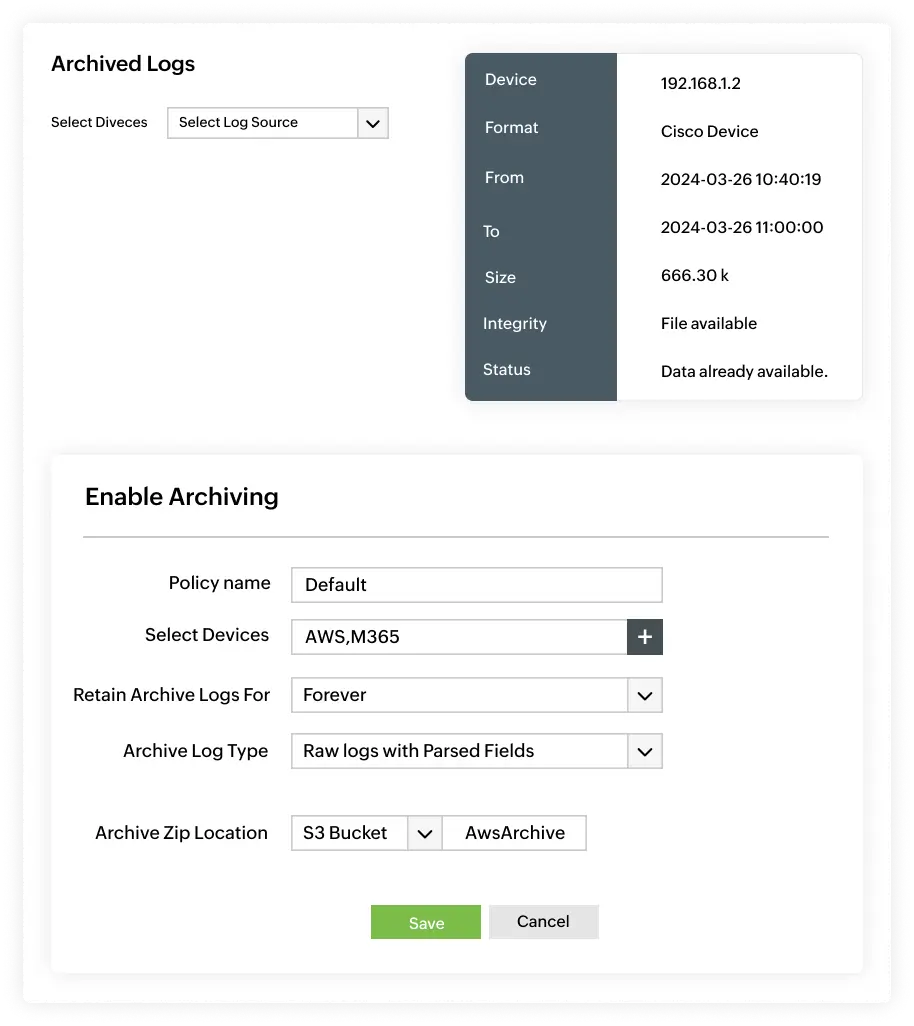
Task: Click the AwsArchive bucket name field
Action: 513,832
